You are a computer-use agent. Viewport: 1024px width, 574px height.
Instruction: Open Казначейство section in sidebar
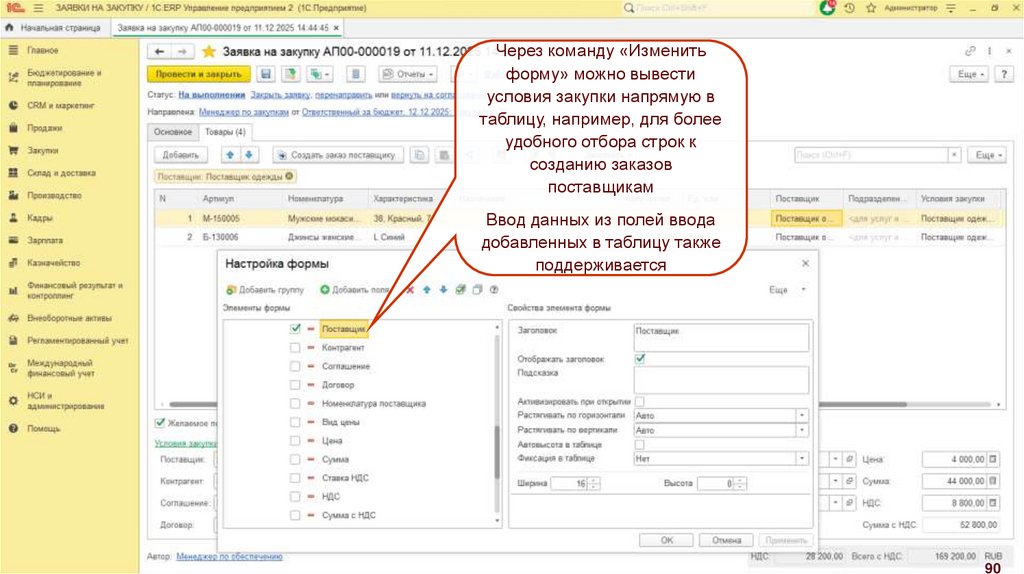point(54,263)
